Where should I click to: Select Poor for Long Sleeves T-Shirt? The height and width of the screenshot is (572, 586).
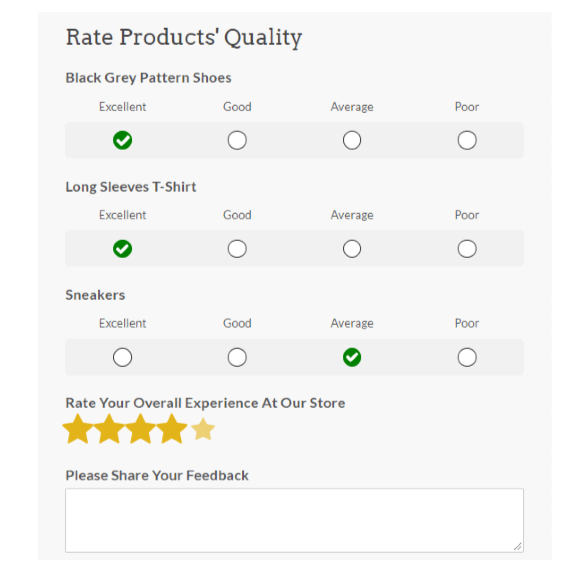click(467, 249)
